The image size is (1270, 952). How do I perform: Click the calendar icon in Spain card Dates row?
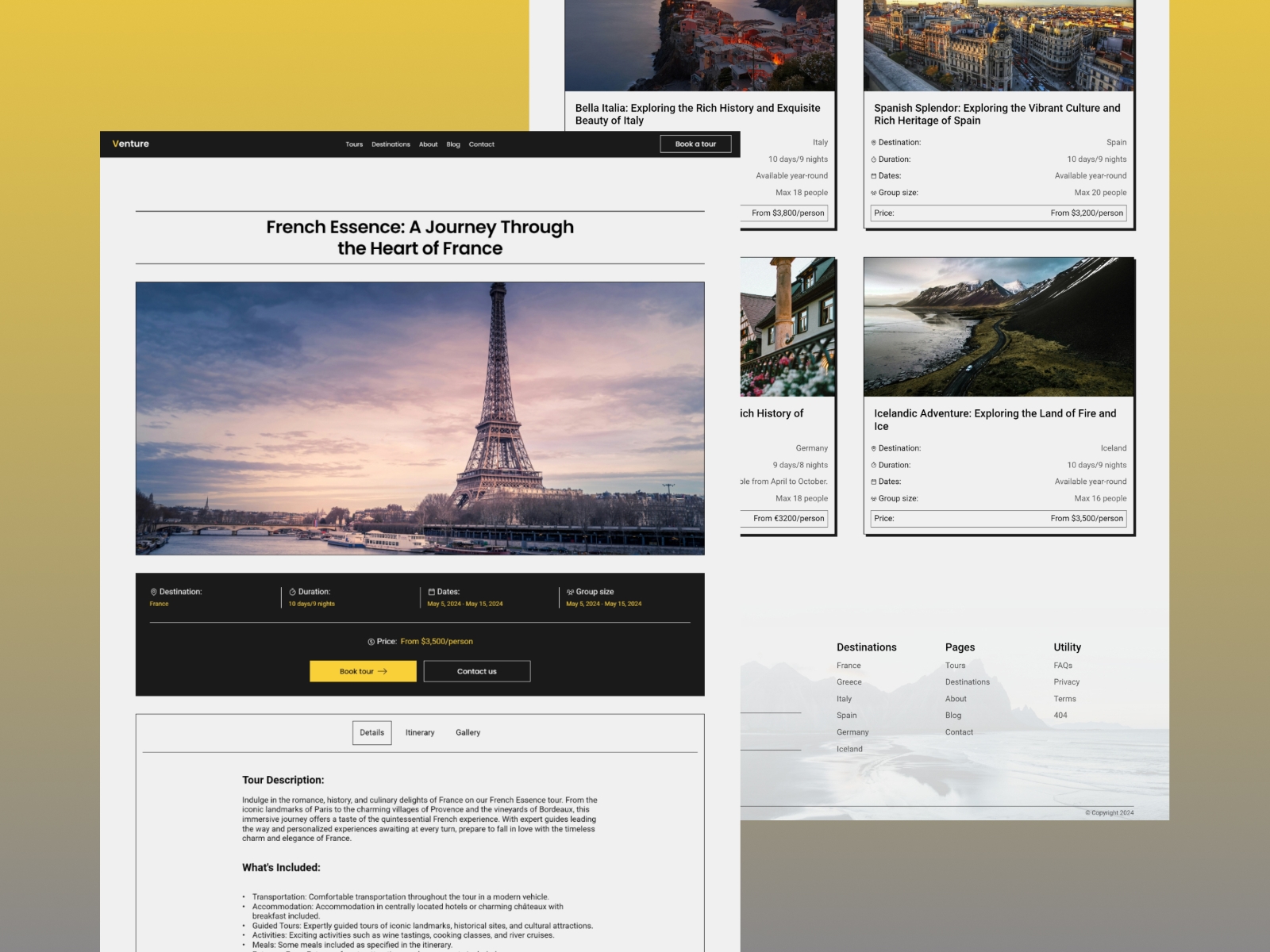point(874,176)
